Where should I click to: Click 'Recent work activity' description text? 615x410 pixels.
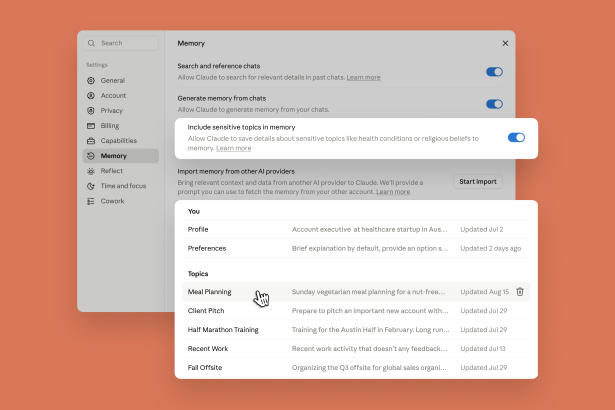(x=369, y=348)
